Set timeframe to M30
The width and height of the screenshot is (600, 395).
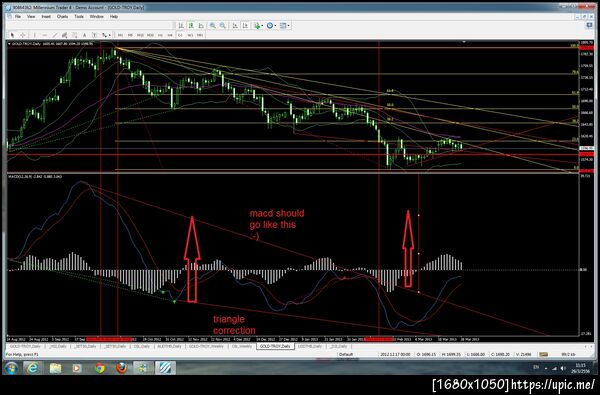click(x=150, y=35)
